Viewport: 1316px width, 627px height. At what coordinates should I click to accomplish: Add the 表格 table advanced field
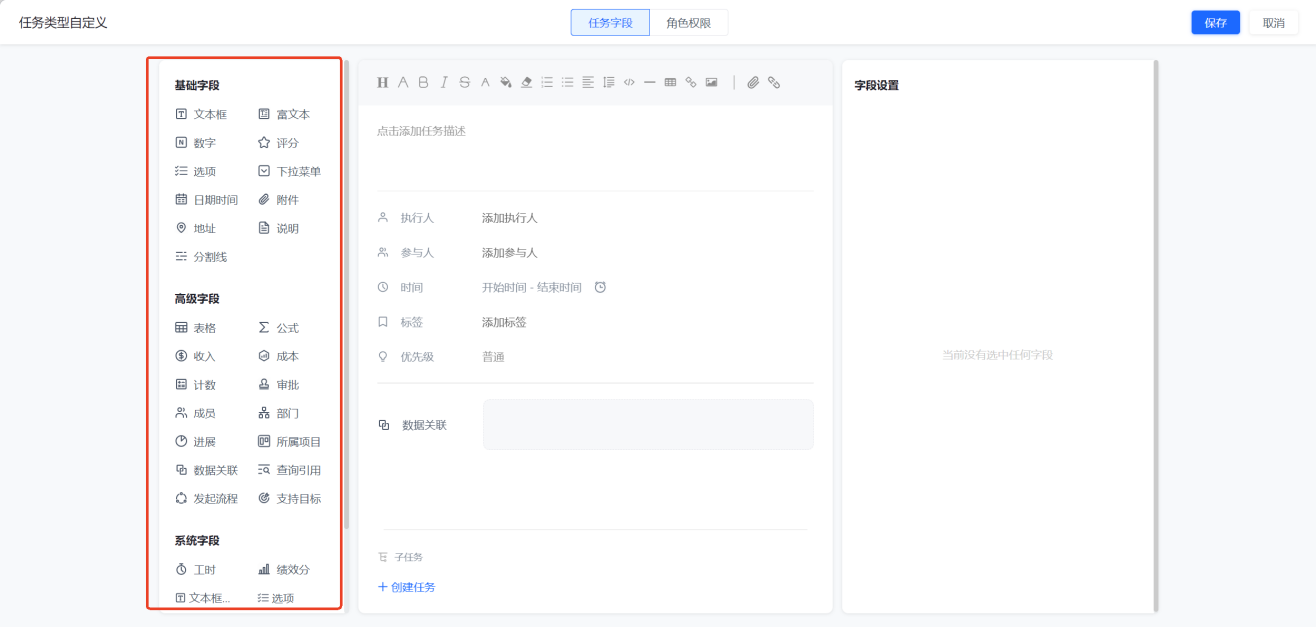(x=195, y=328)
